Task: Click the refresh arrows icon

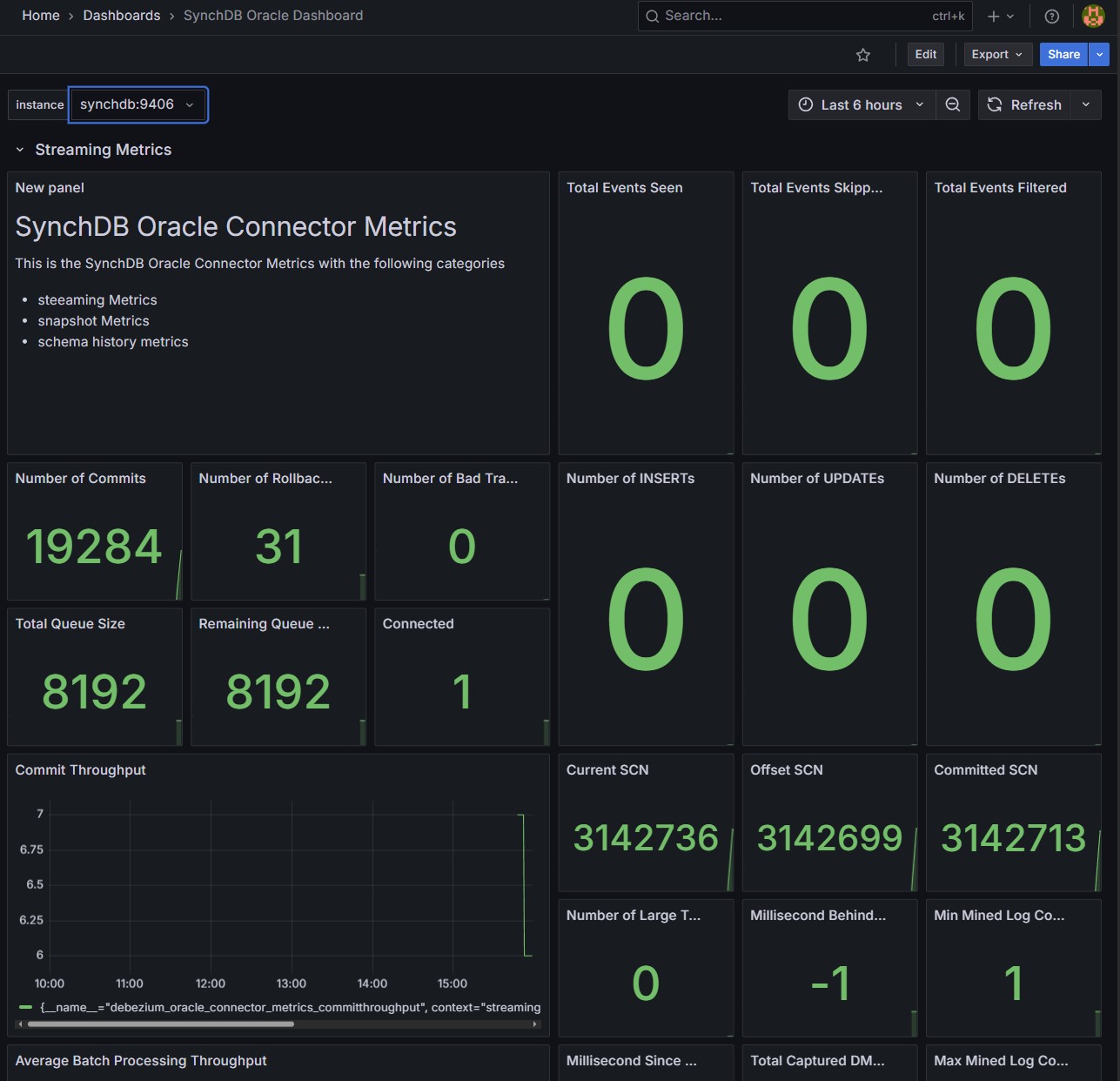Action: 995,104
